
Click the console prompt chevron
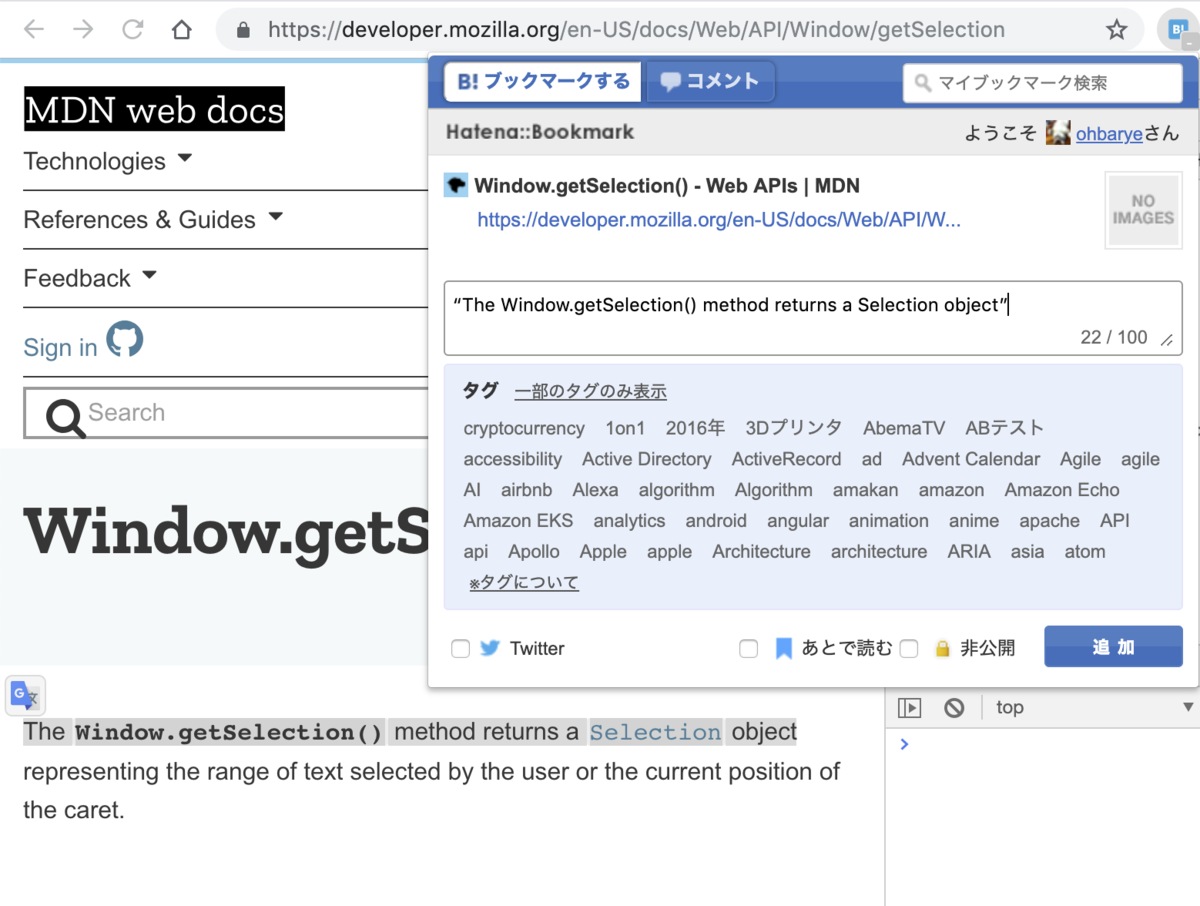(x=904, y=744)
